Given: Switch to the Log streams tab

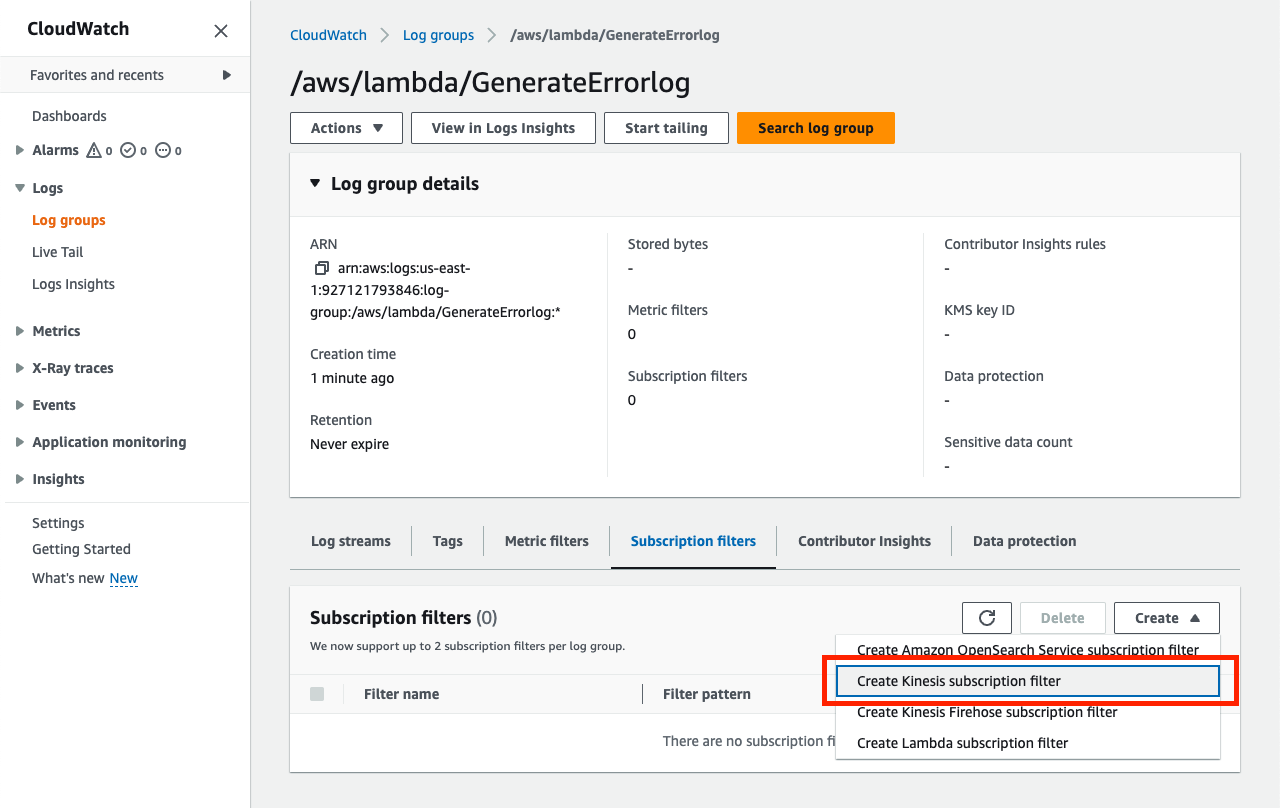Looking at the screenshot, I should pyautogui.click(x=351, y=541).
